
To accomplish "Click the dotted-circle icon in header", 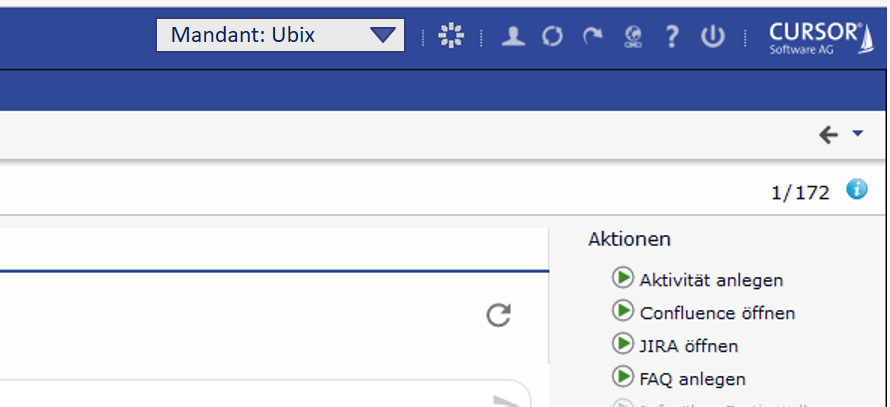I will 452,37.
